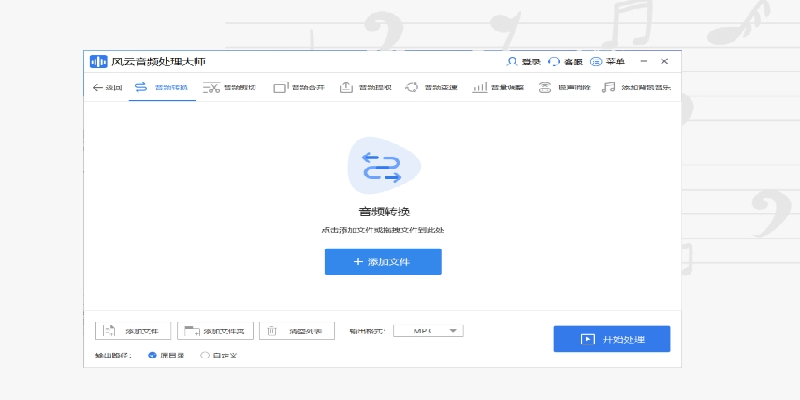Open the 音频变速 speed change tab
The image size is (800, 400).
[x=431, y=88]
